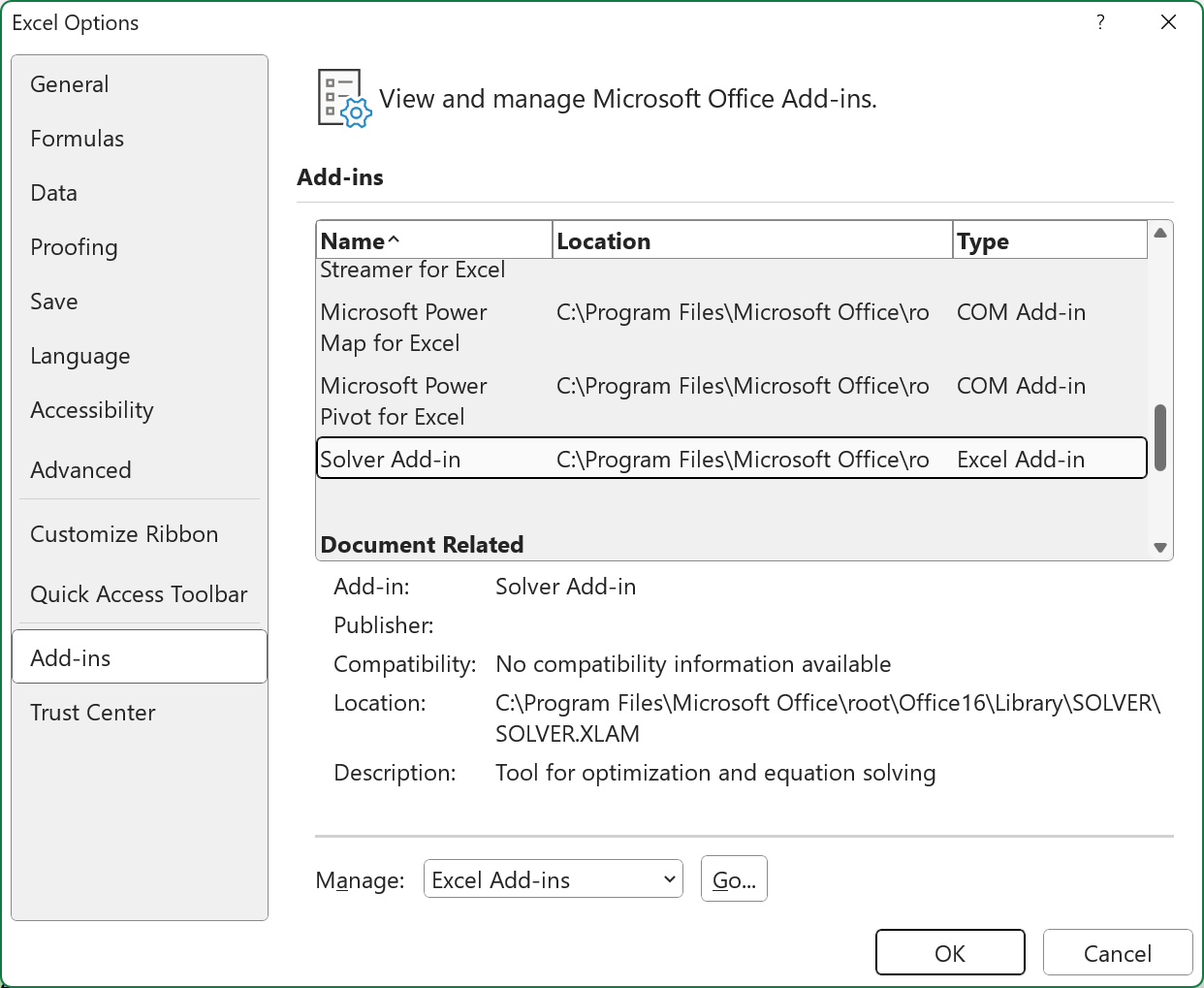Open the General options category
This screenshot has width=1204, height=988.
139,84
